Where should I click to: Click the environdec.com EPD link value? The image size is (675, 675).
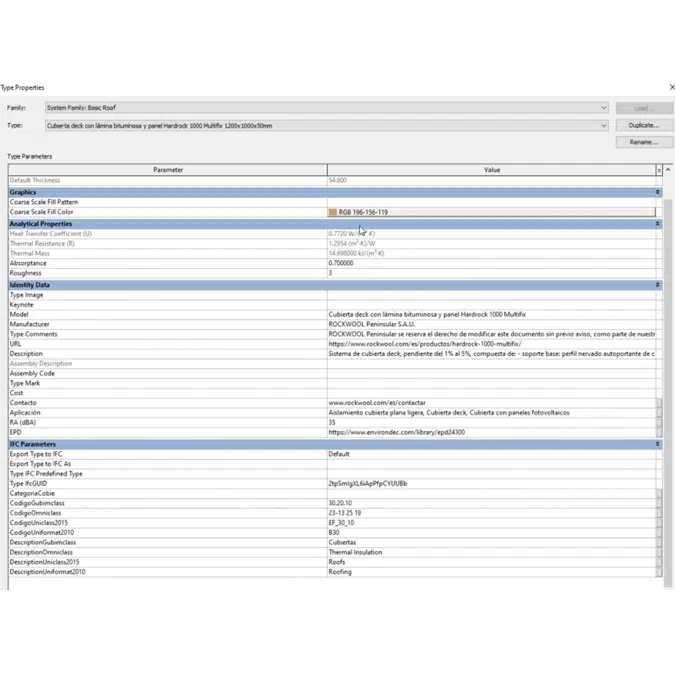coord(396,432)
